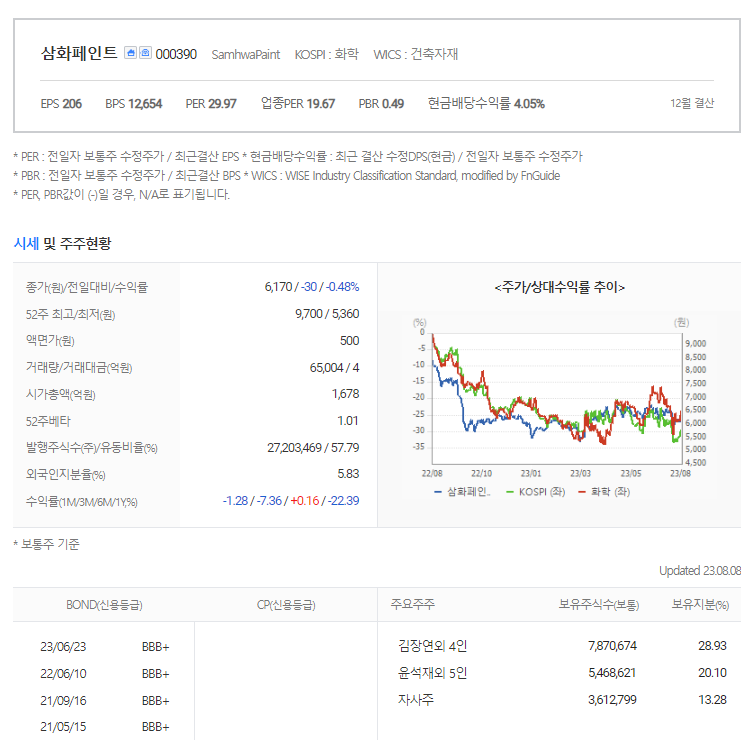Select the par value 500
This screenshot has height=740, width=742.
point(349,341)
